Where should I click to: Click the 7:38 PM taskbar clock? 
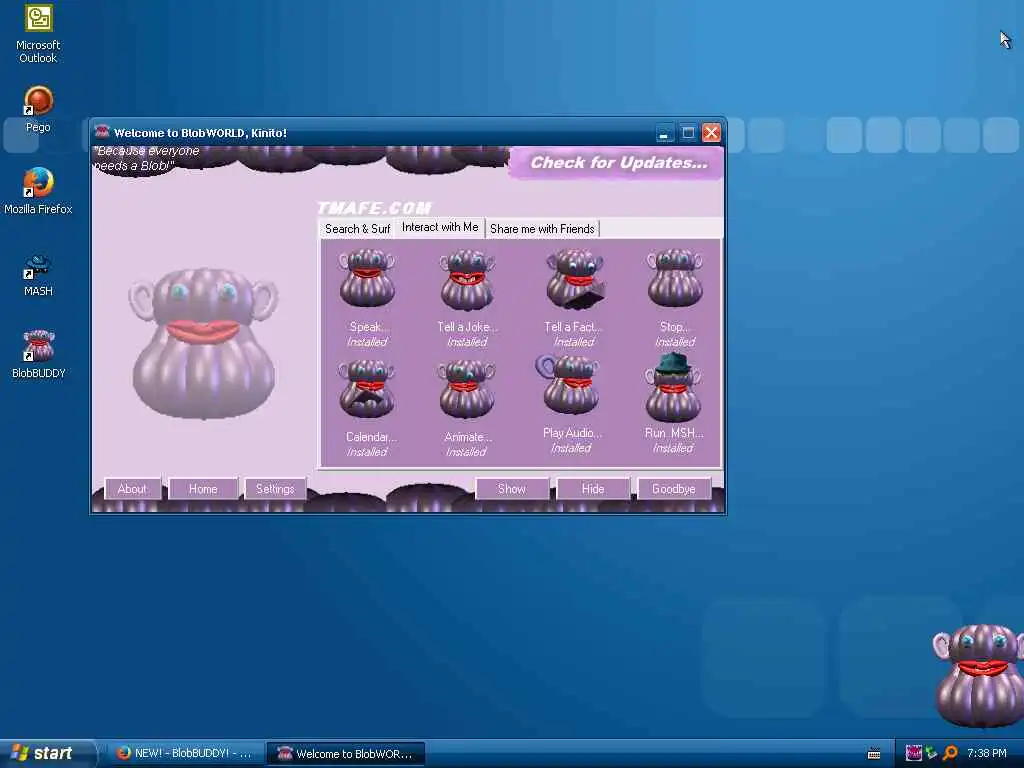point(986,753)
